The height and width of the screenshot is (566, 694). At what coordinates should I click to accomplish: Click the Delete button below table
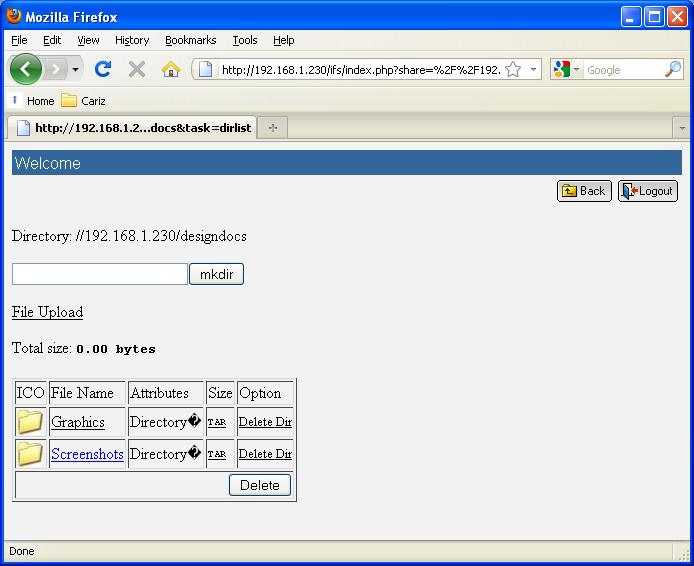coord(260,485)
